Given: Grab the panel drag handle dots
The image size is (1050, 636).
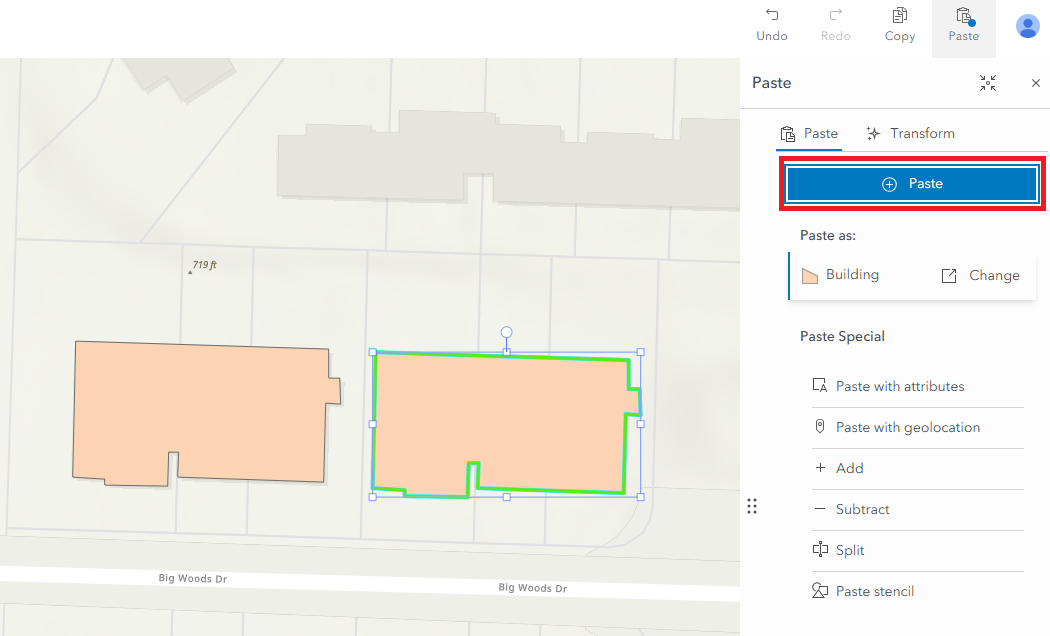Looking at the screenshot, I should point(752,506).
